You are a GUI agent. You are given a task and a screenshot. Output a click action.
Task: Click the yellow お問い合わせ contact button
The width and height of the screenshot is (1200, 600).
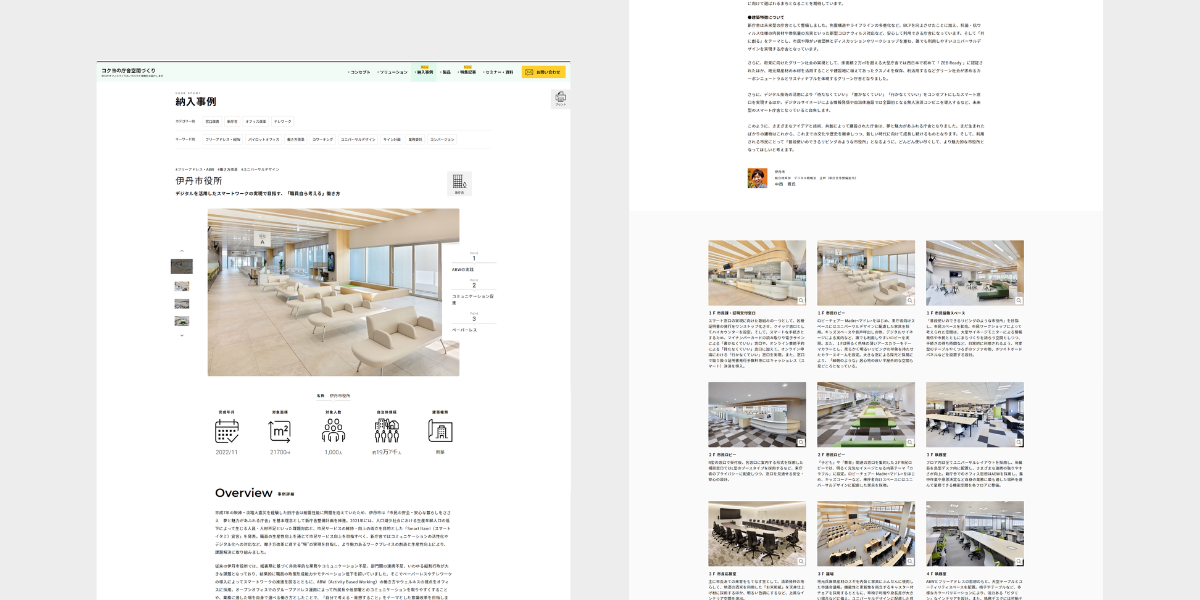543,72
